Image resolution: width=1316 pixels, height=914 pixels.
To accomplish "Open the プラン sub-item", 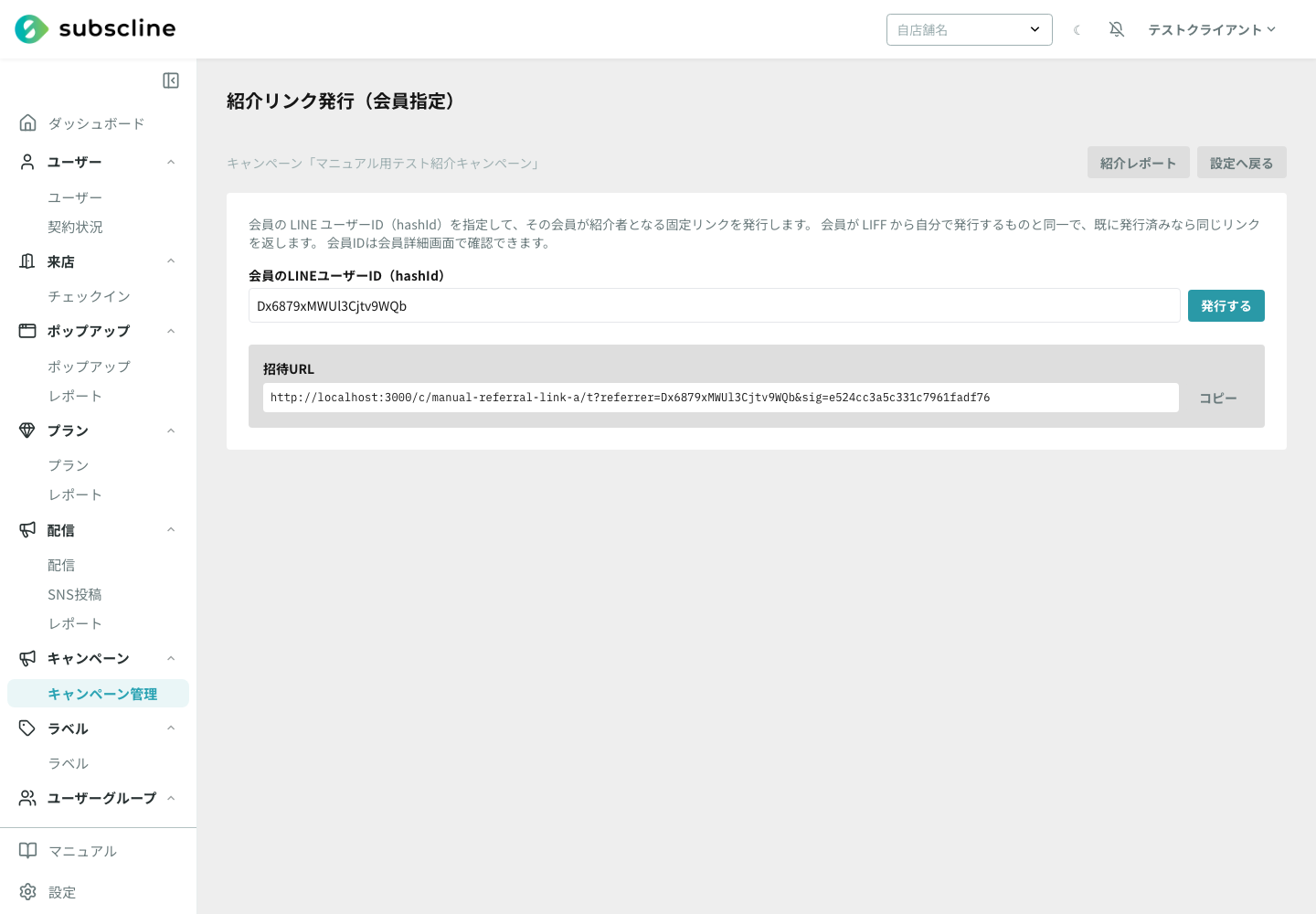I will [69, 465].
